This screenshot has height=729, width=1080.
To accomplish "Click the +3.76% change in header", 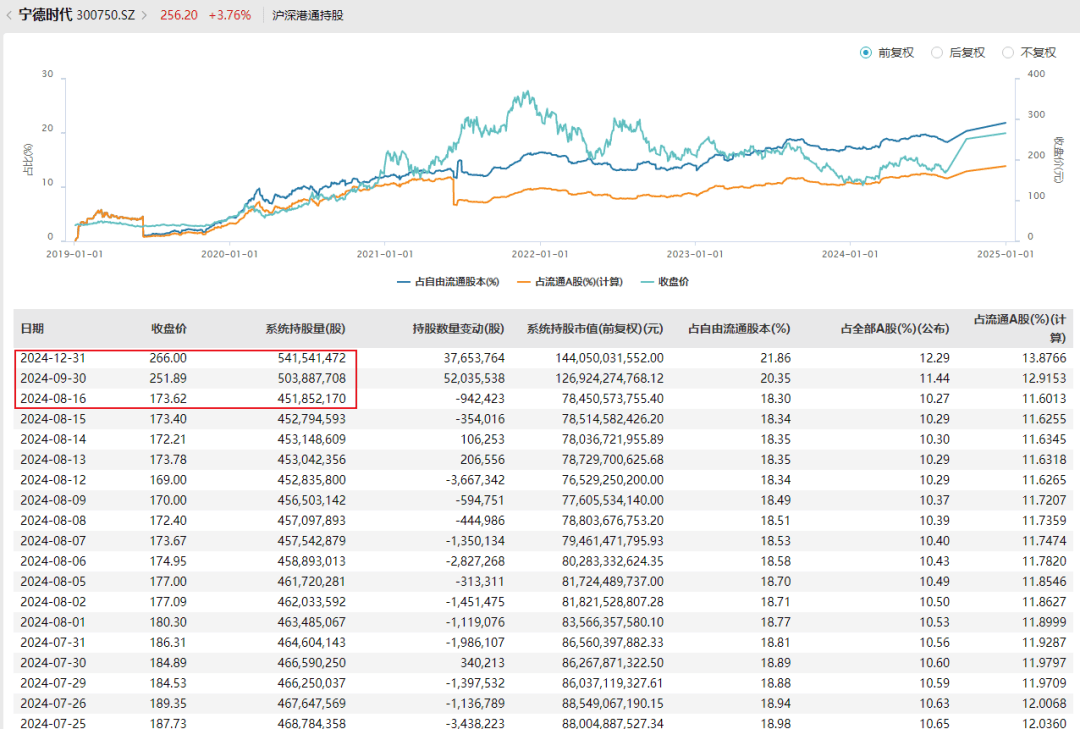I will pos(230,15).
